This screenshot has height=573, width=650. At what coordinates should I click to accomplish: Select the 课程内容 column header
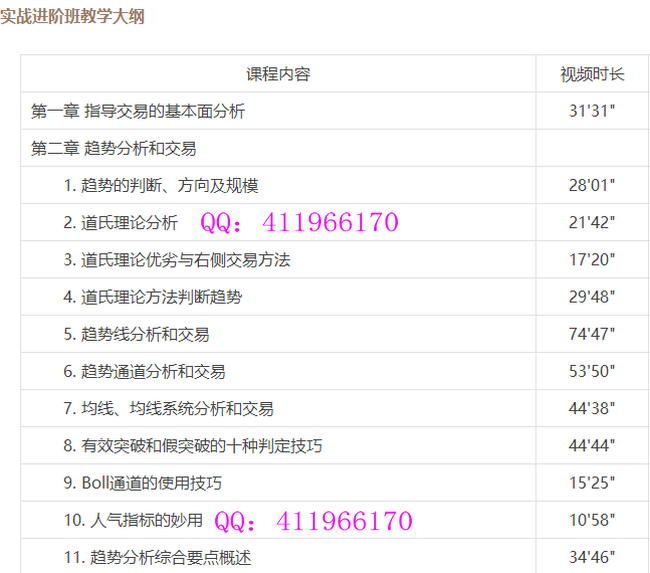(x=278, y=74)
